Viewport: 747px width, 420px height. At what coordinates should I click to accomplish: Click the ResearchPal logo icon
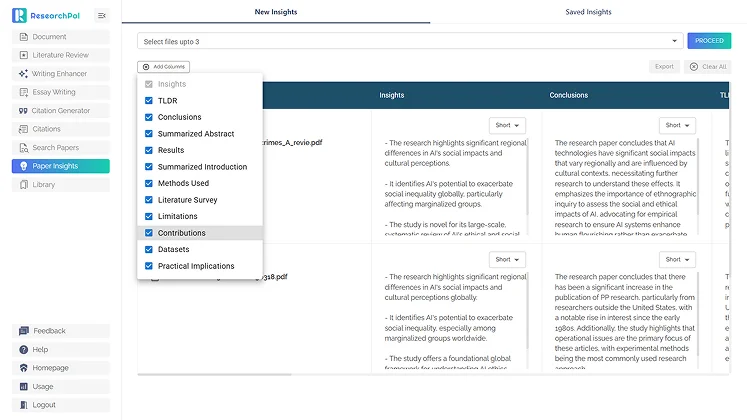click(19, 15)
